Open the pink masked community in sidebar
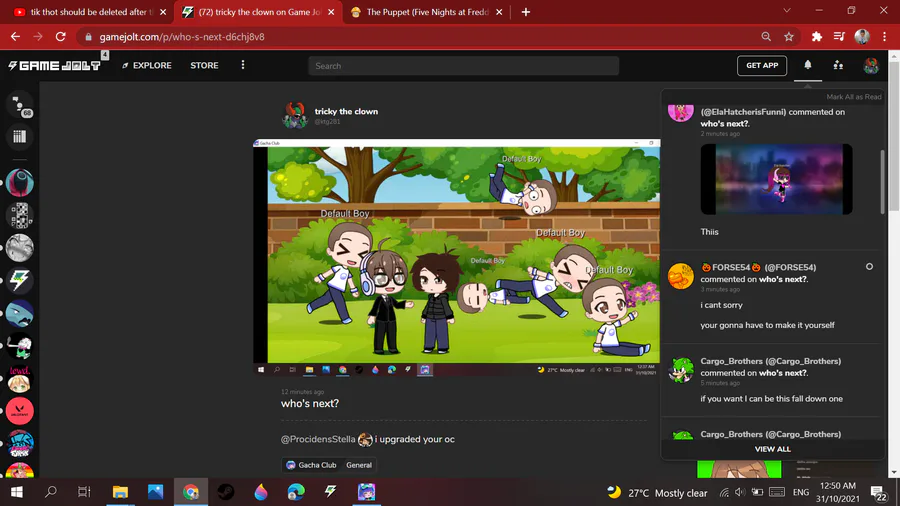900x506 pixels. (x=20, y=183)
